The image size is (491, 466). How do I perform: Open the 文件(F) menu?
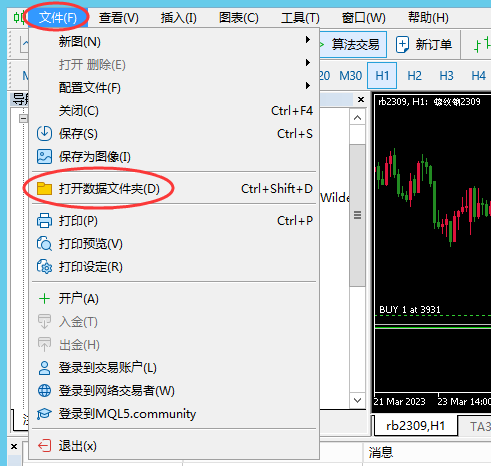click(58, 17)
